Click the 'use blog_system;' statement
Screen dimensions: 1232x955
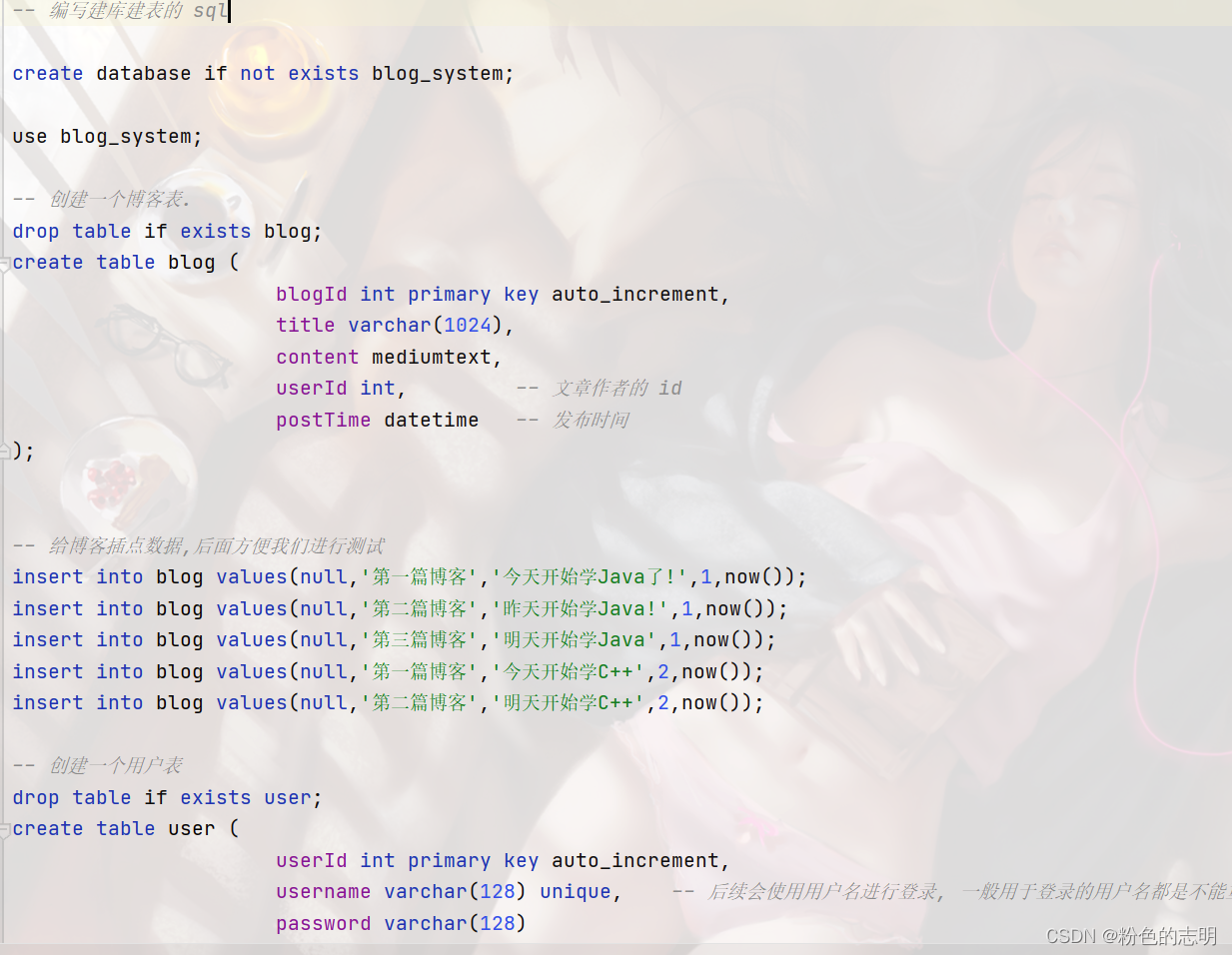point(107,137)
